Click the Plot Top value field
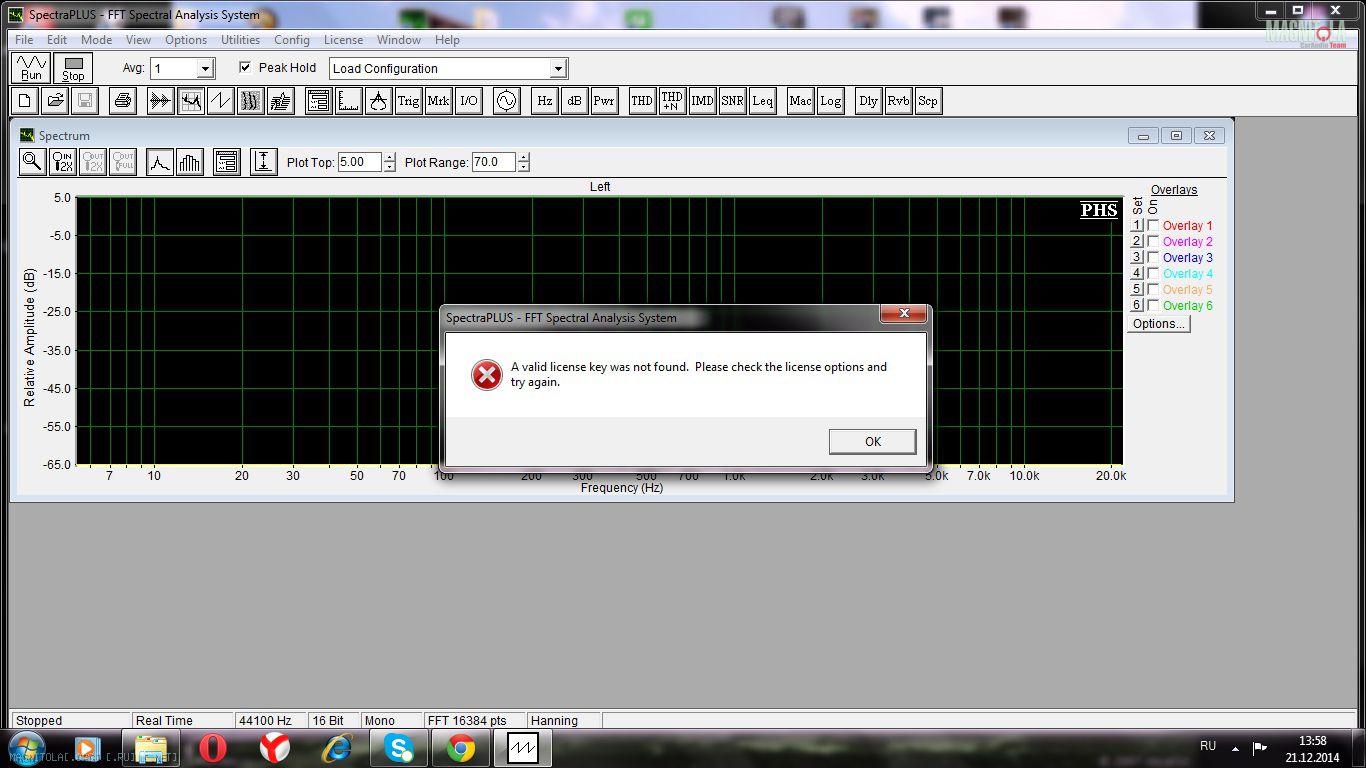Viewport: 1366px width, 768px height. 359,162
